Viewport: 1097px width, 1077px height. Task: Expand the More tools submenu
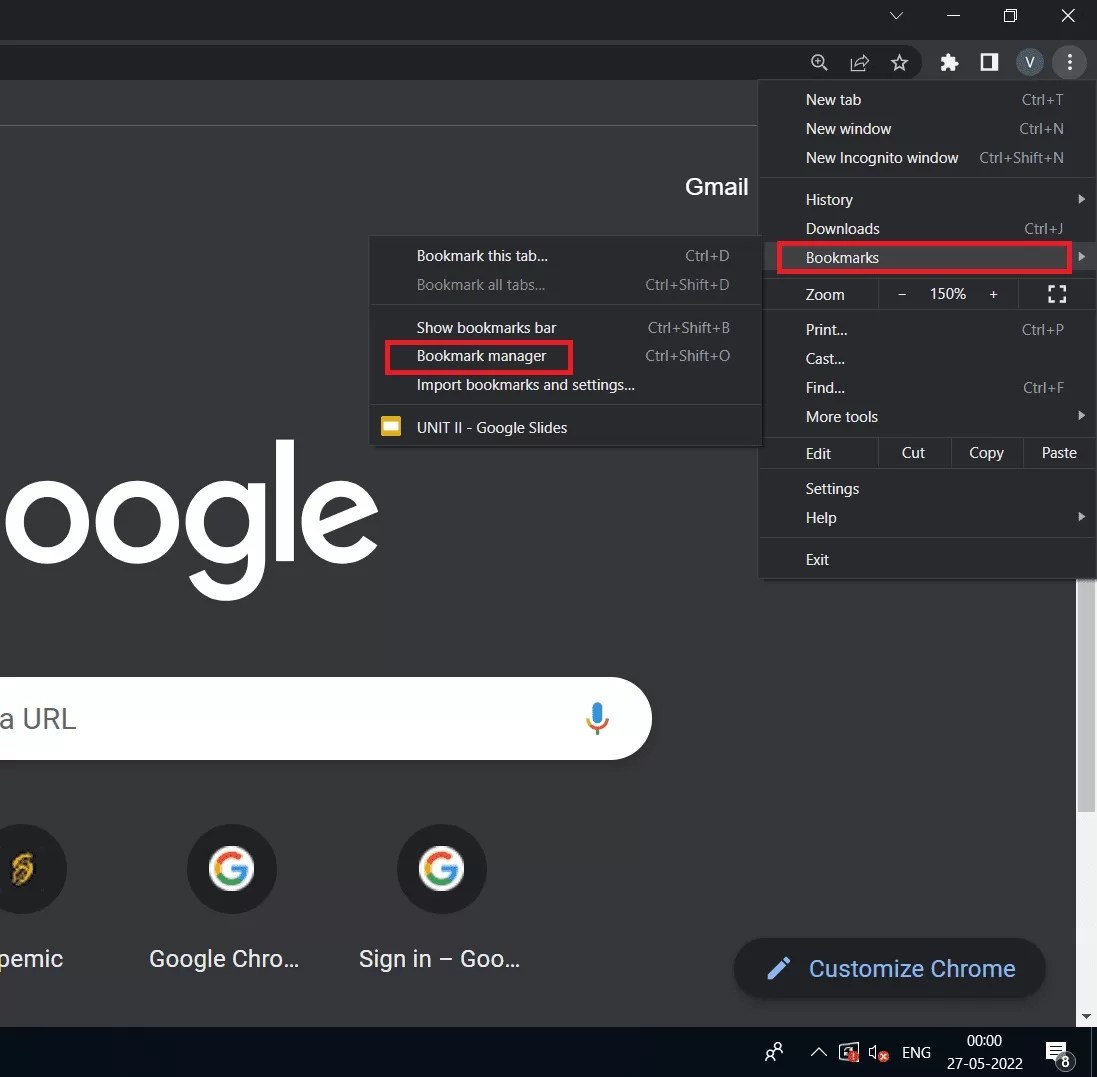click(1081, 417)
